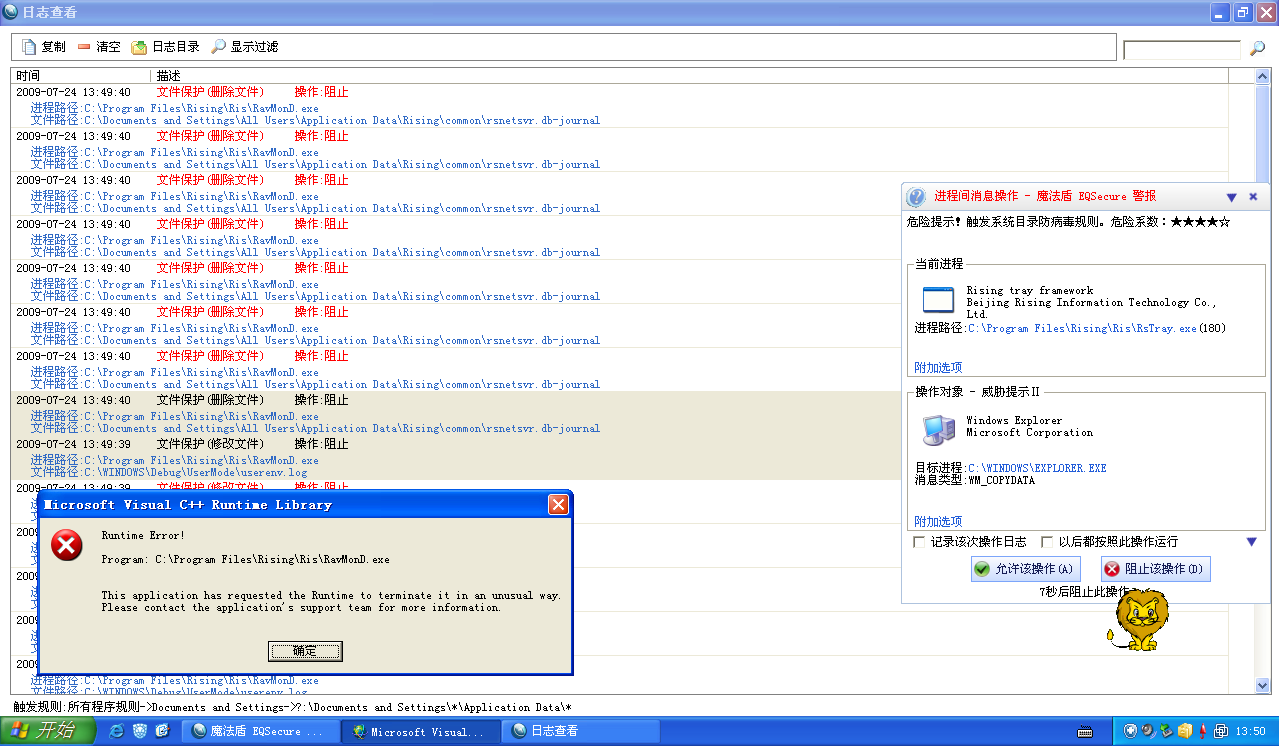Viewport: 1279px width, 746px height.
Task: Open 附加选项 under 当前进程
Action: point(938,368)
